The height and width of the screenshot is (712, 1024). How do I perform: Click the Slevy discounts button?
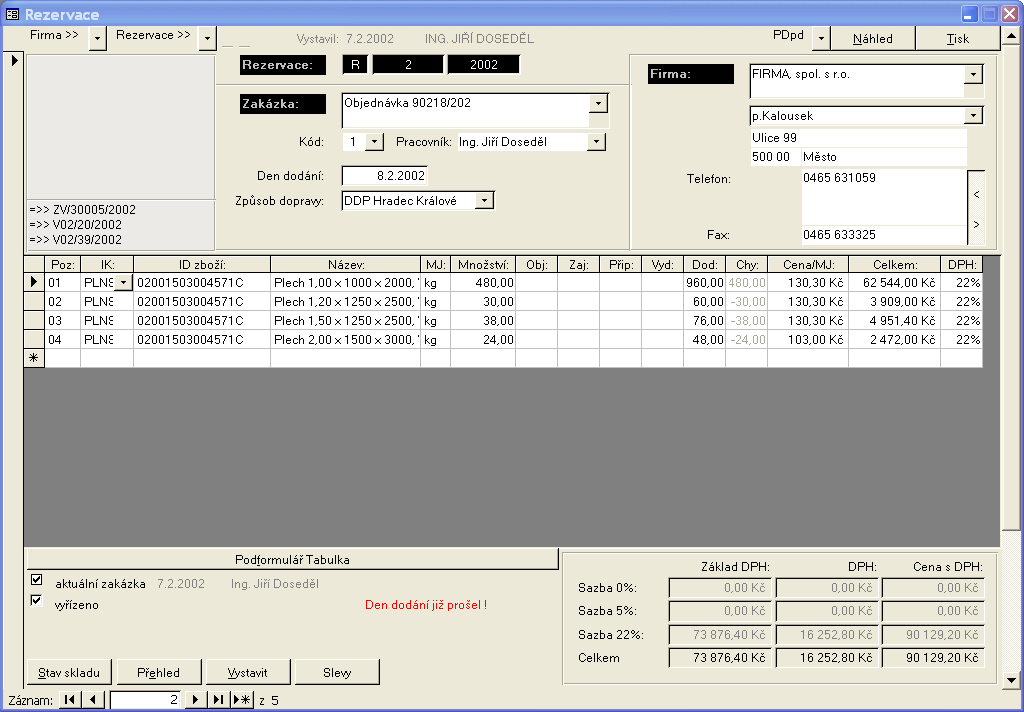337,672
